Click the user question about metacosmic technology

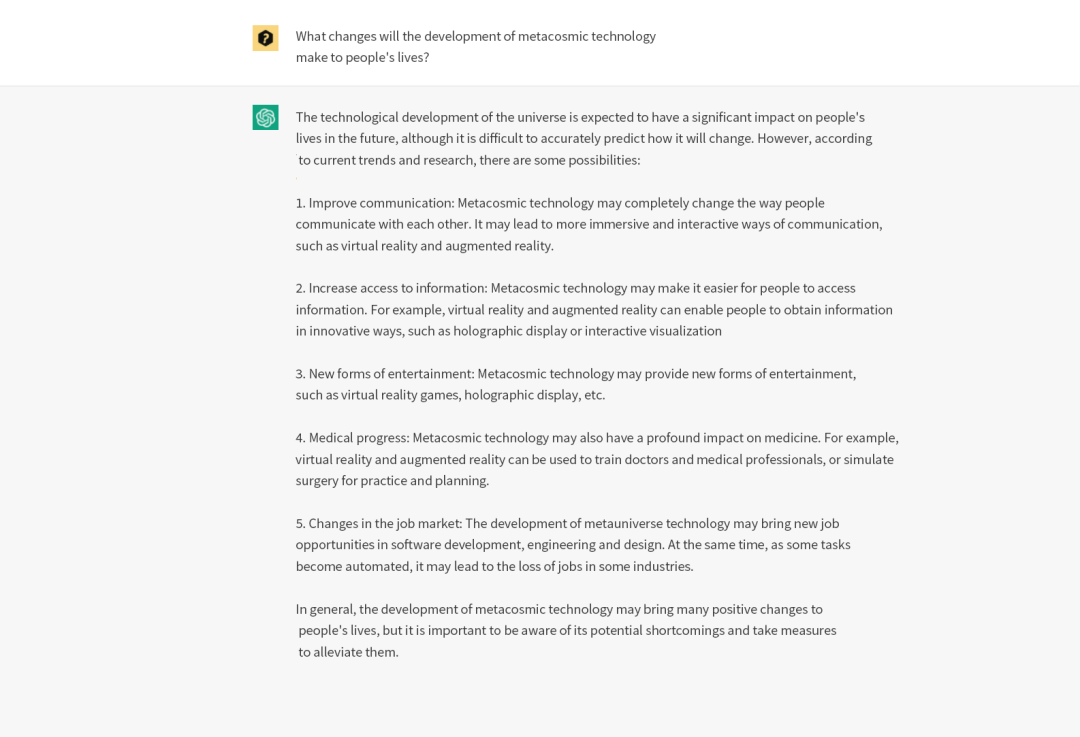click(475, 36)
